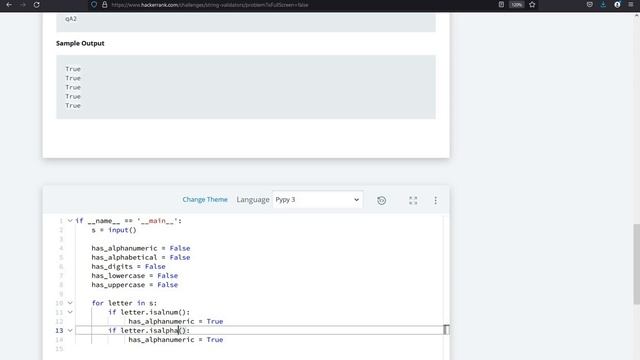Click line 'if letter.isalnum():'
This screenshot has width=640, height=360.
coord(149,312)
